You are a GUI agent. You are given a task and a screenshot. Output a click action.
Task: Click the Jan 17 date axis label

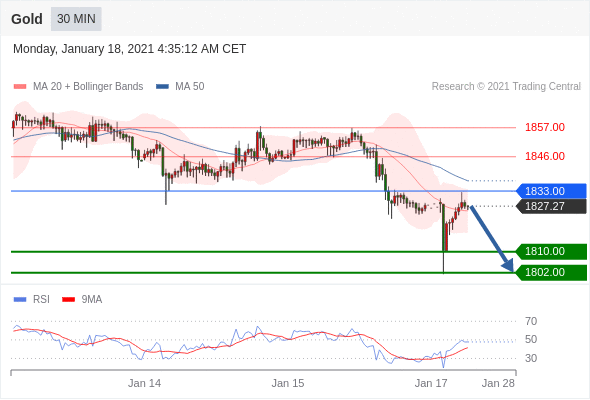(431, 383)
